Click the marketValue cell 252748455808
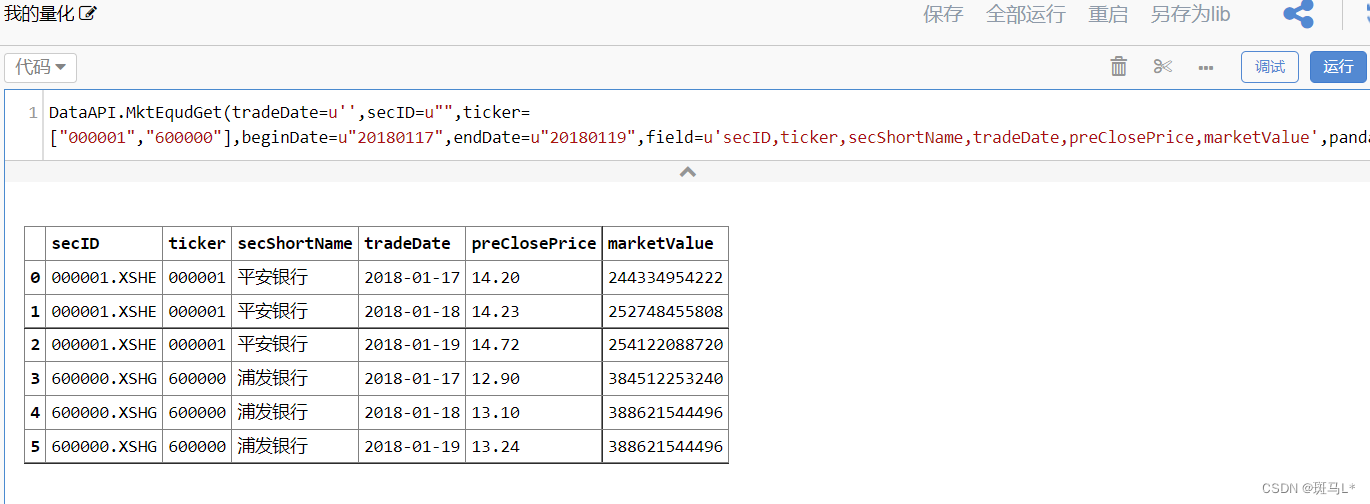 pyautogui.click(x=665, y=312)
